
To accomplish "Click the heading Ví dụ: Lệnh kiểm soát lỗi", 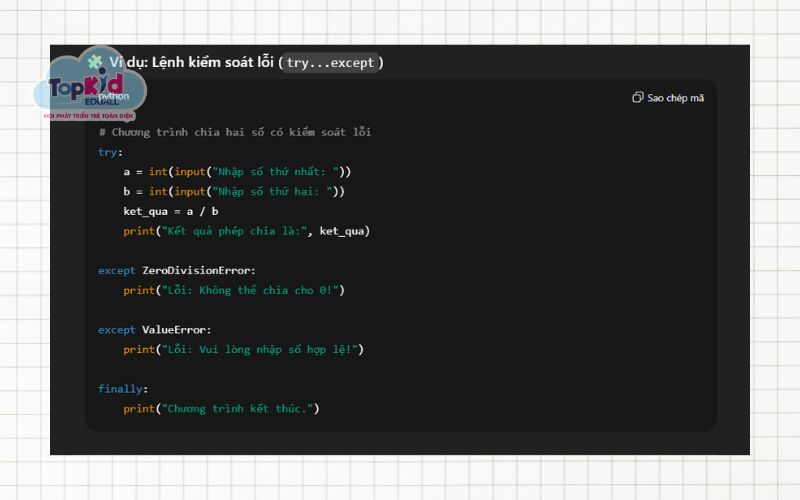I will coord(192,62).
